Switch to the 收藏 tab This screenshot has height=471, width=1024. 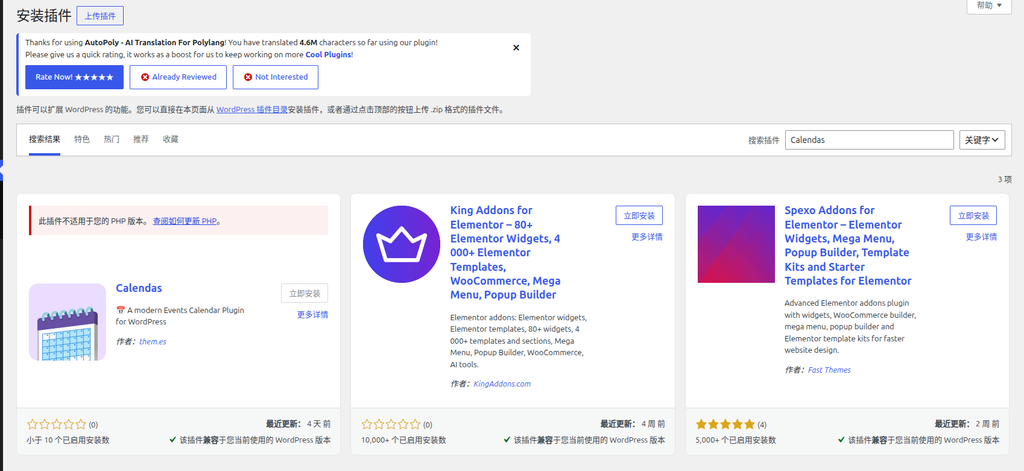click(x=170, y=139)
